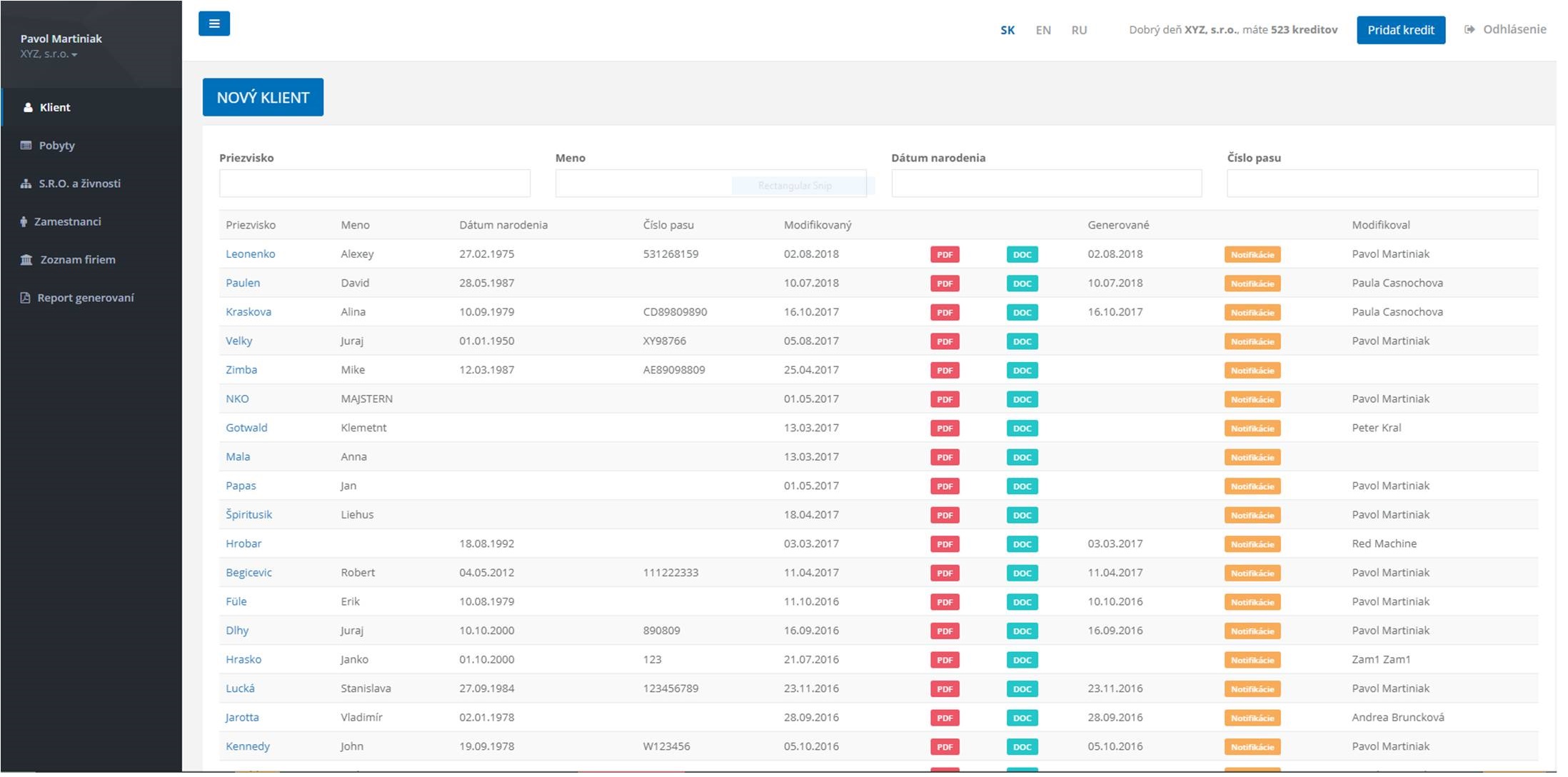Download PDF for Mala
Viewport: 1568px width, 777px height.
945,457
